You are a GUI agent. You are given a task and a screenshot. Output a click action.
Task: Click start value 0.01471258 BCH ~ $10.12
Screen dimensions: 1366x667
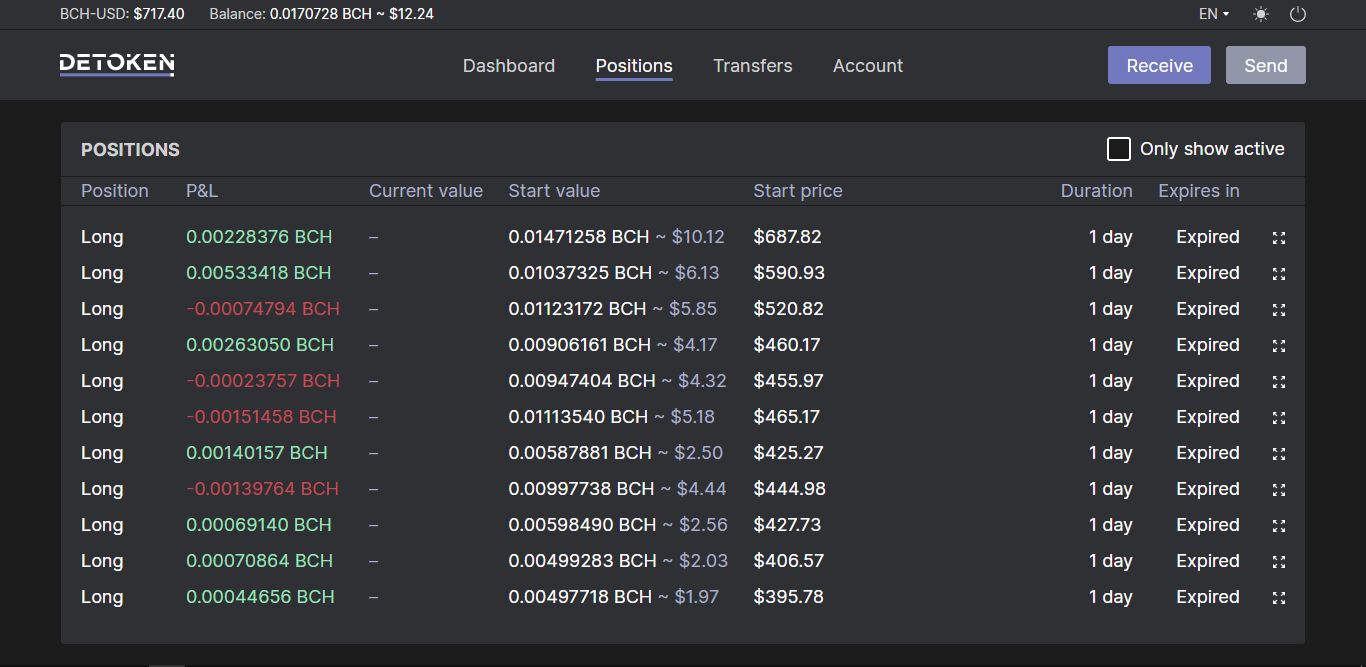pos(617,237)
